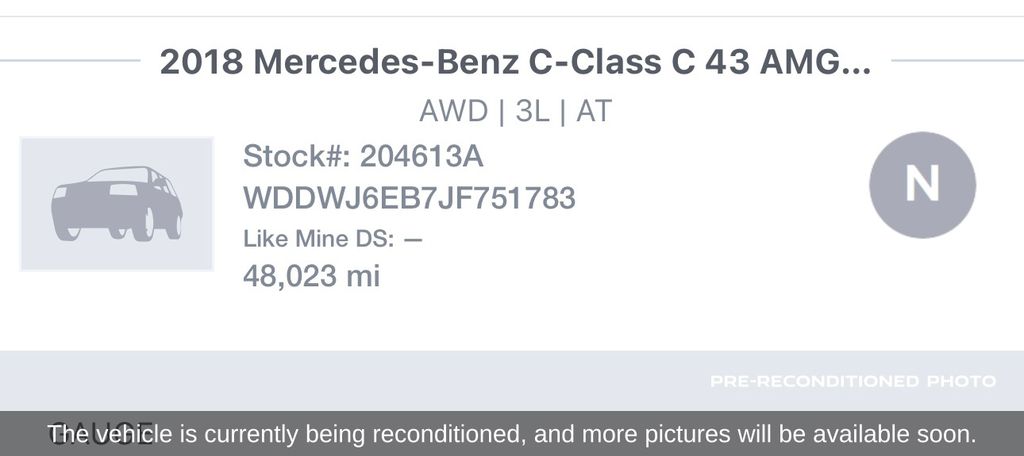Image resolution: width=1024 pixels, height=456 pixels.
Task: Click the PRE-RECONDITIONED PHOTO label
Action: (x=853, y=381)
